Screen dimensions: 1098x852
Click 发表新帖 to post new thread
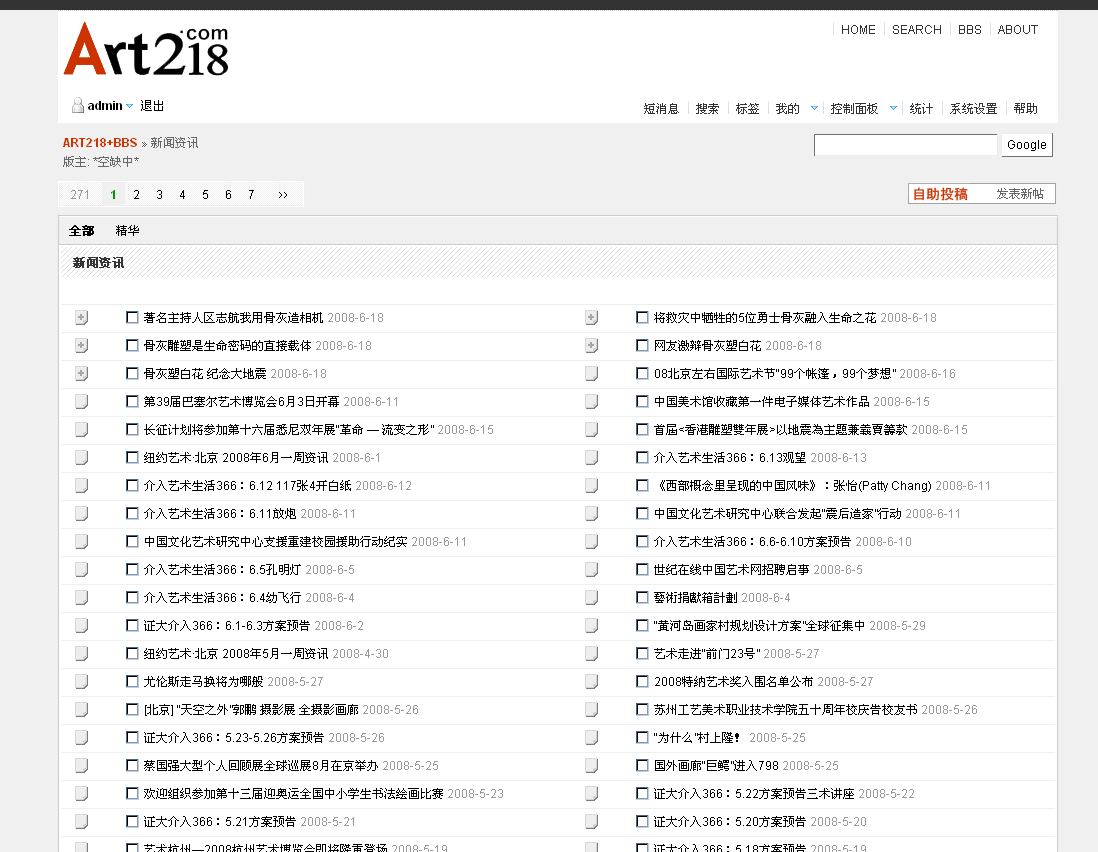pos(1020,194)
